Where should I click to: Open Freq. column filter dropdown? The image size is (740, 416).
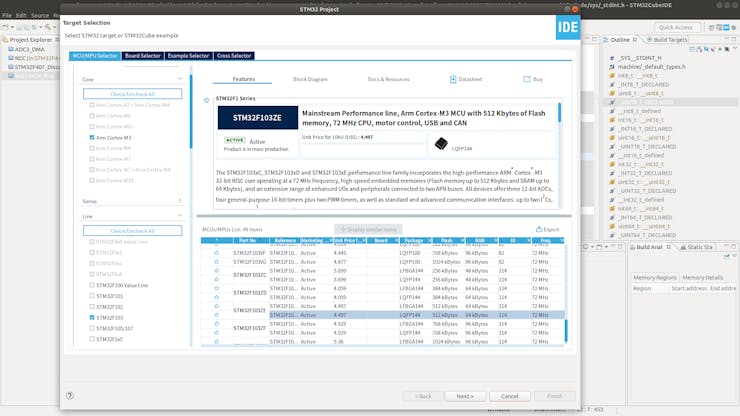562,240
